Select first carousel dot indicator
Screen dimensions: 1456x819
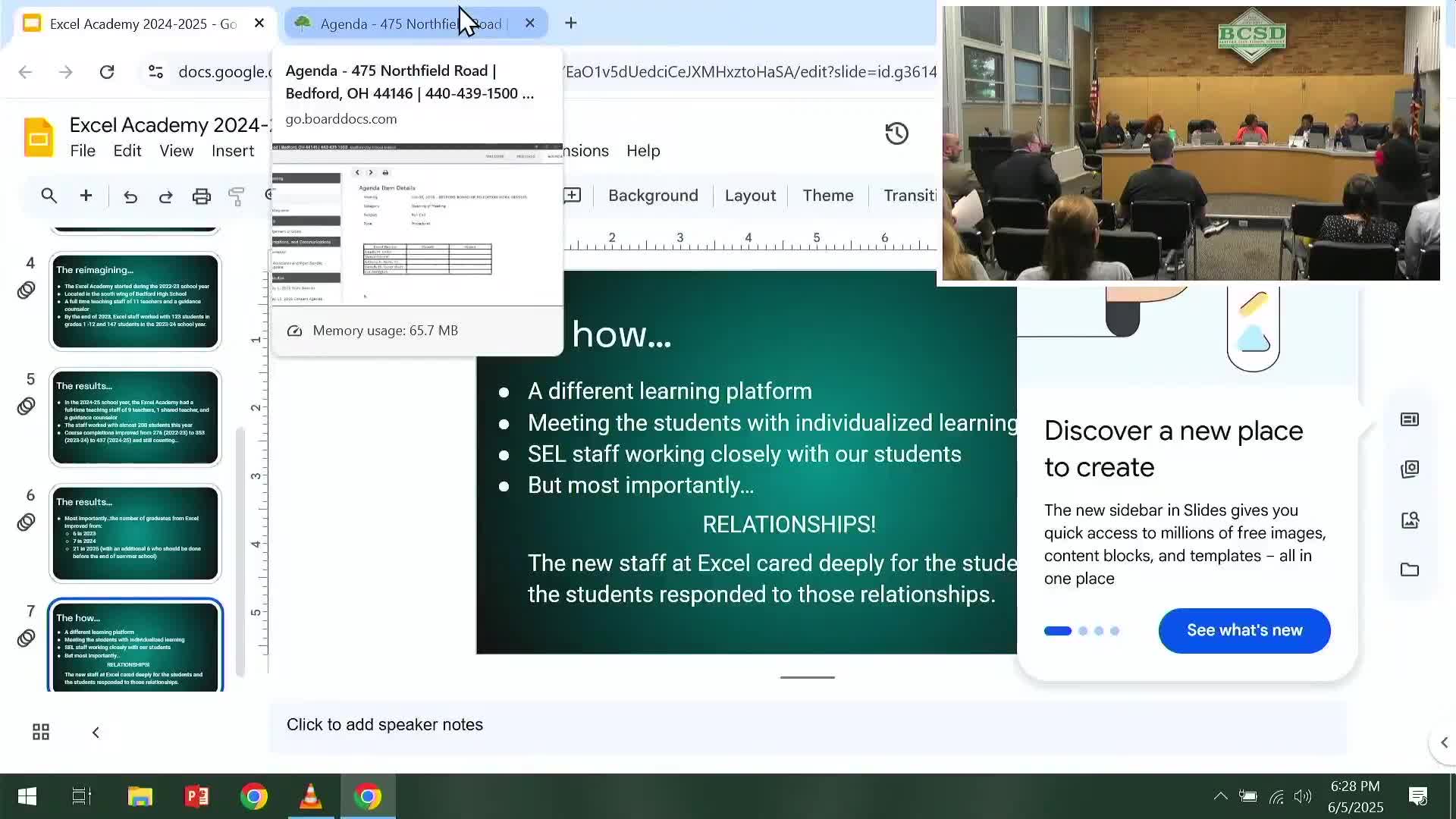tap(1057, 631)
